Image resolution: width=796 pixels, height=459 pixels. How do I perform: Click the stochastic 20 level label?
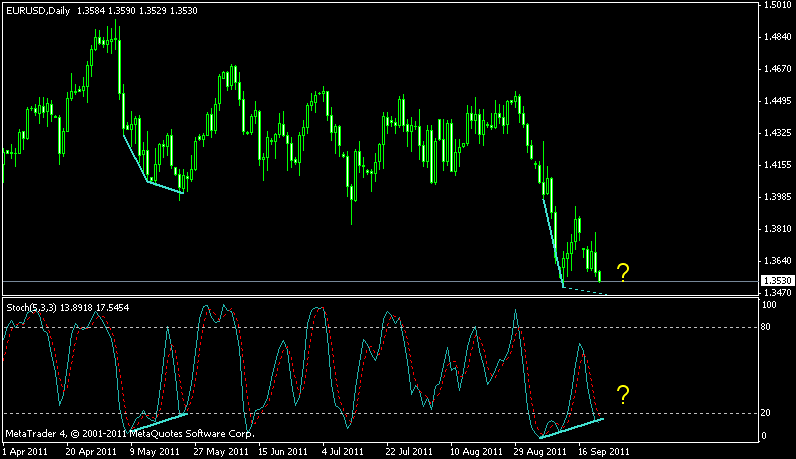[x=766, y=413]
